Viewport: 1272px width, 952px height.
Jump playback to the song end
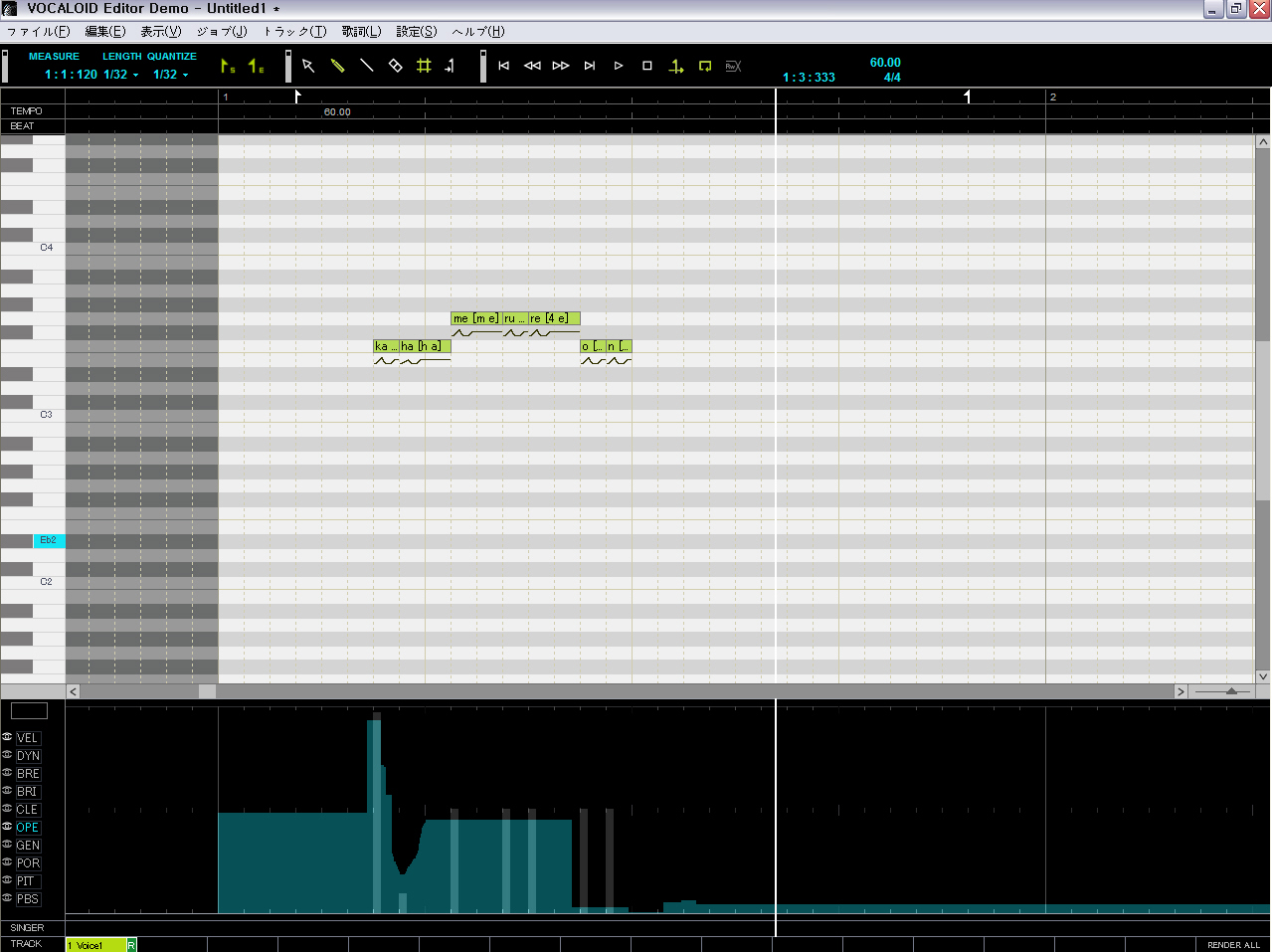coord(590,66)
